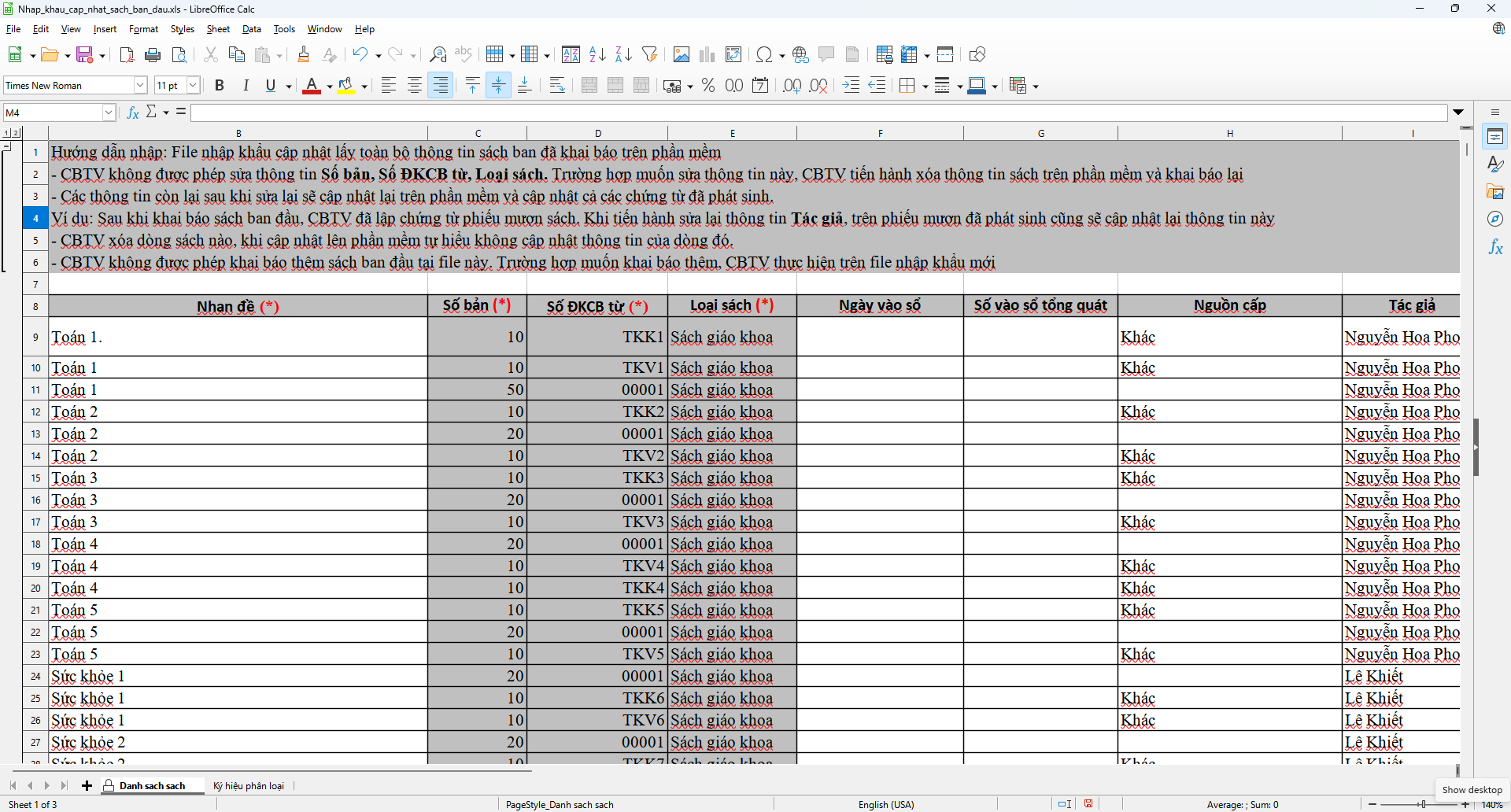This screenshot has height=812, width=1511.
Task: Click the Copy icon
Action: pos(236,54)
